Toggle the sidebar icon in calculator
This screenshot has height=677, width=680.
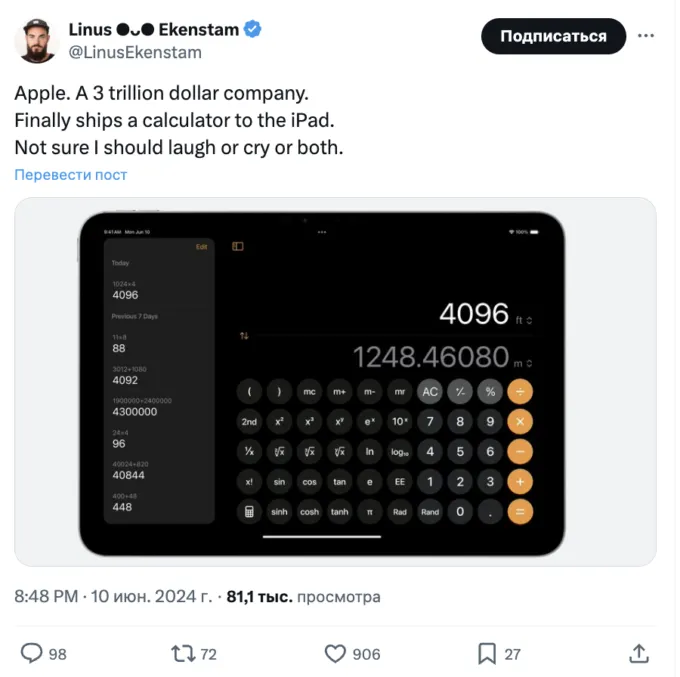[x=238, y=246]
